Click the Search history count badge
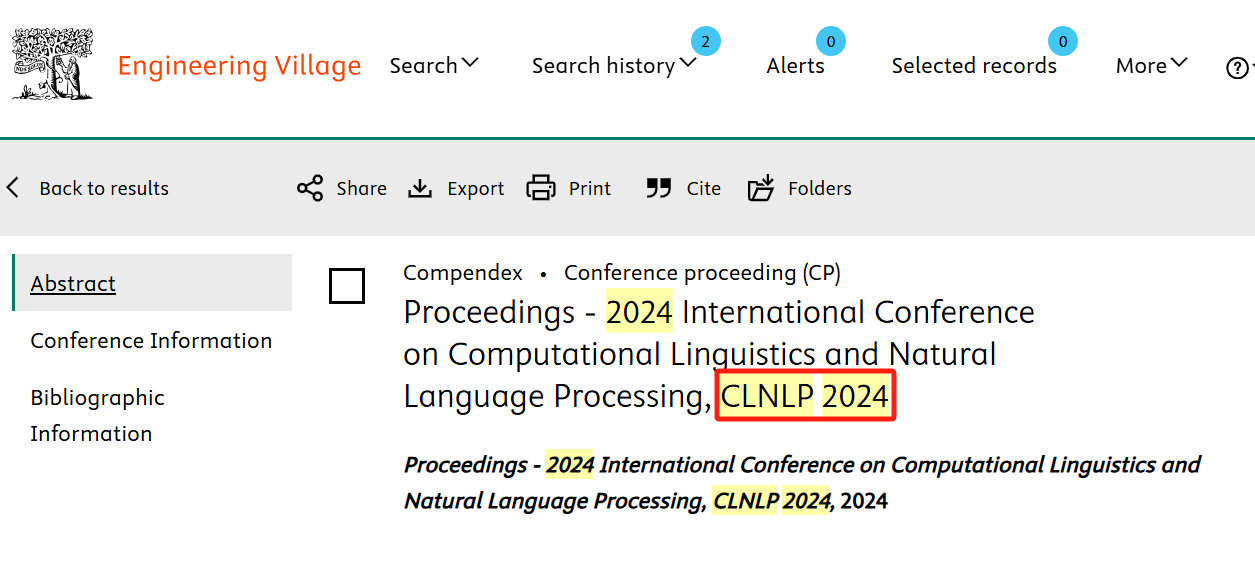1255x574 pixels. (x=705, y=41)
